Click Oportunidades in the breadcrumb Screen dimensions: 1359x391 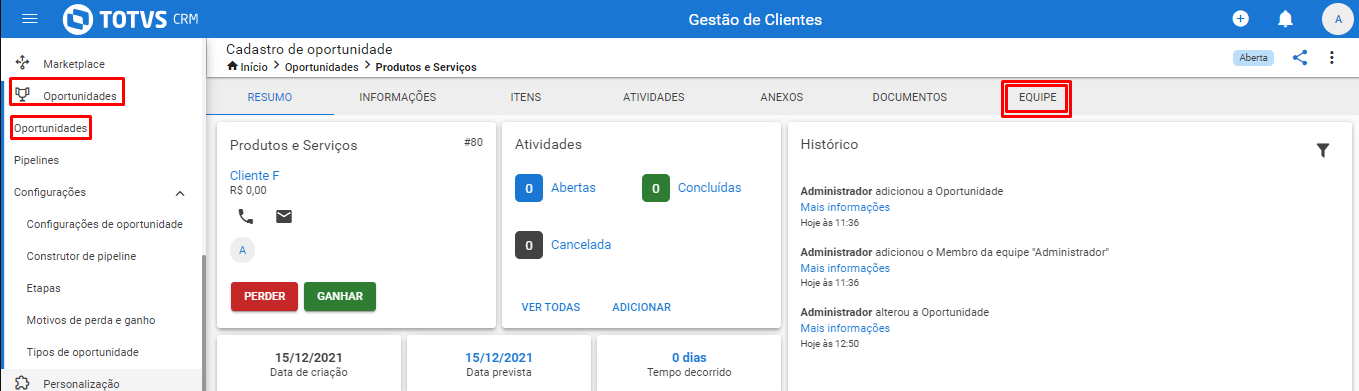(x=322, y=67)
